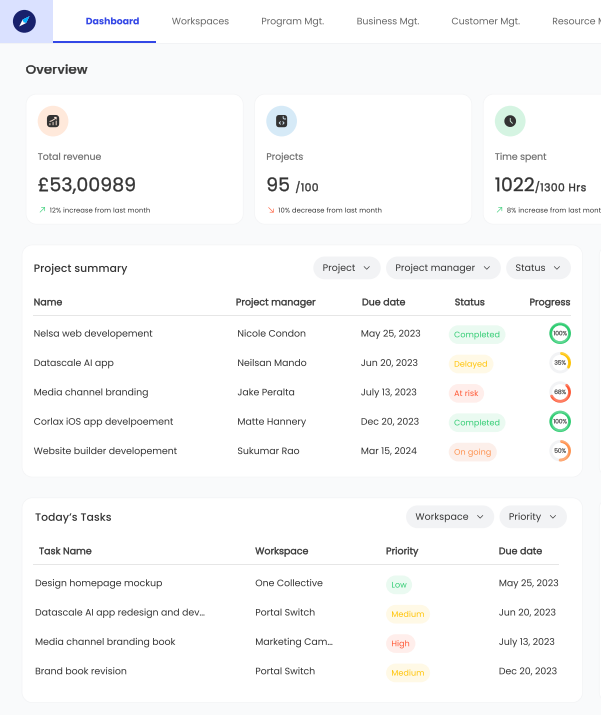Click the Task Name column header
601x715 pixels.
[65, 551]
